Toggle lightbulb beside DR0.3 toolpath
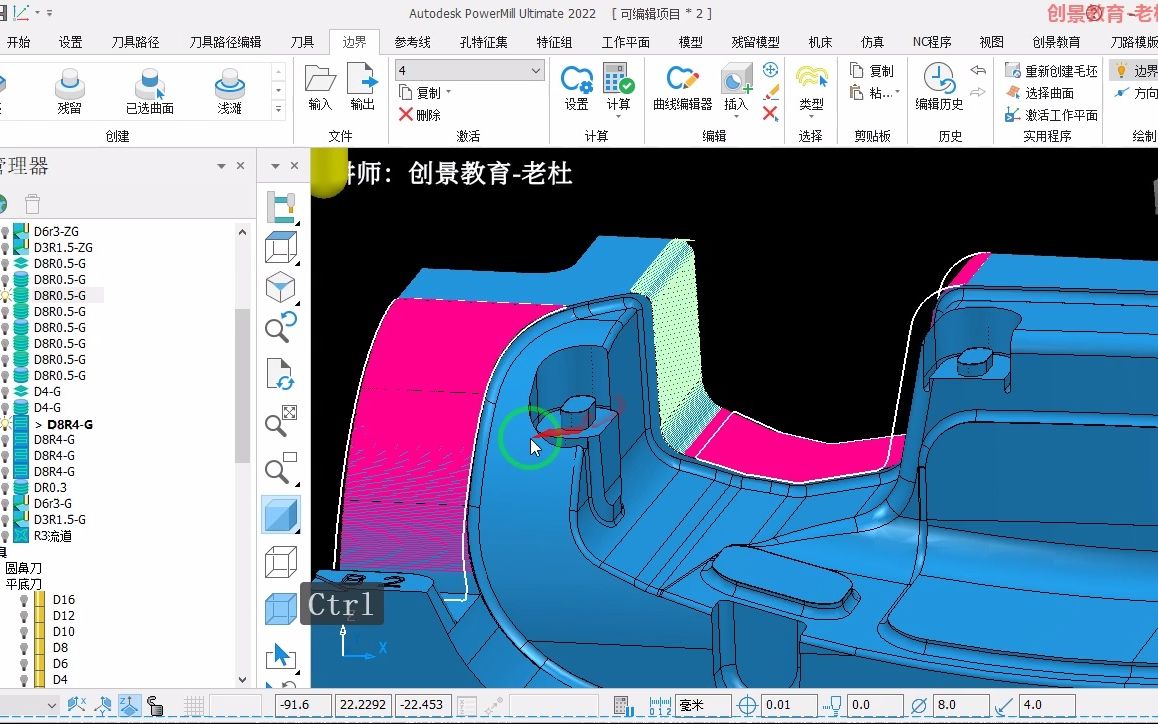This screenshot has height=724, width=1158. (6, 488)
